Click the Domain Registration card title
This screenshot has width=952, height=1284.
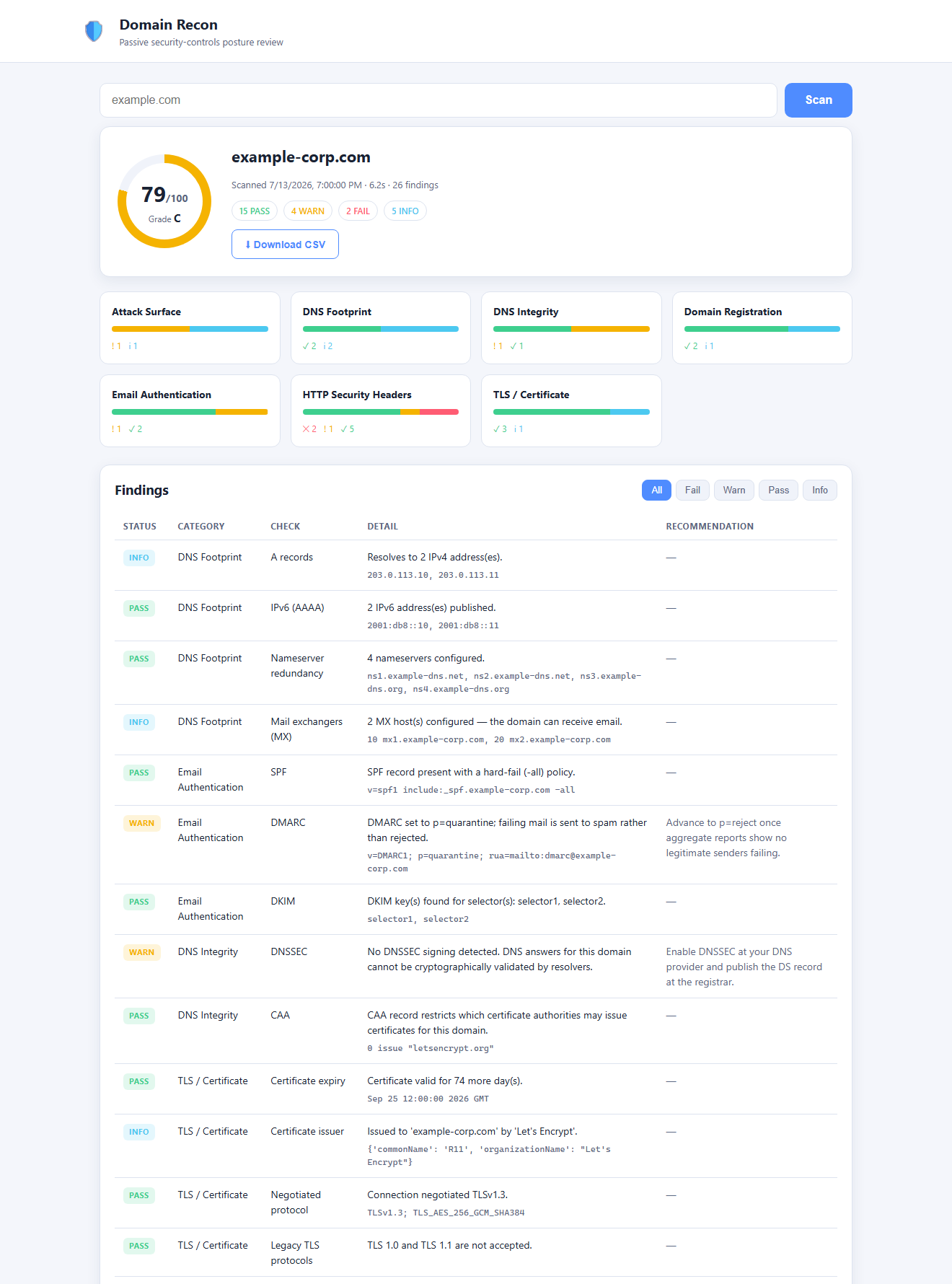tap(733, 312)
